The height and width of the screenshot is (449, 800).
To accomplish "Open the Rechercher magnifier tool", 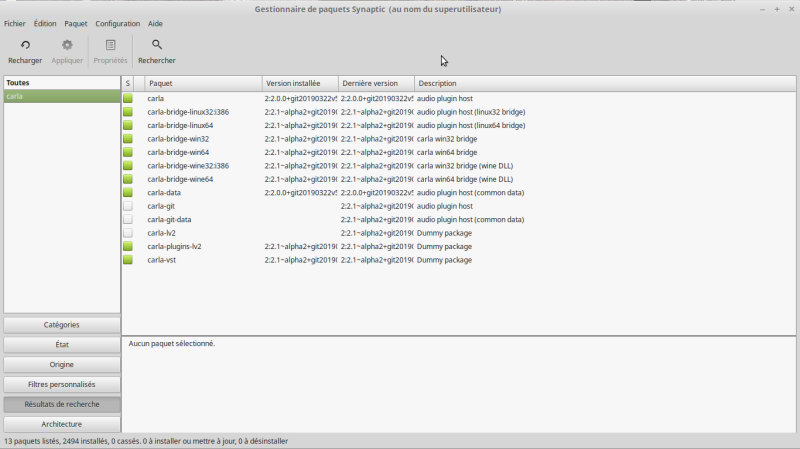I will pos(157,45).
